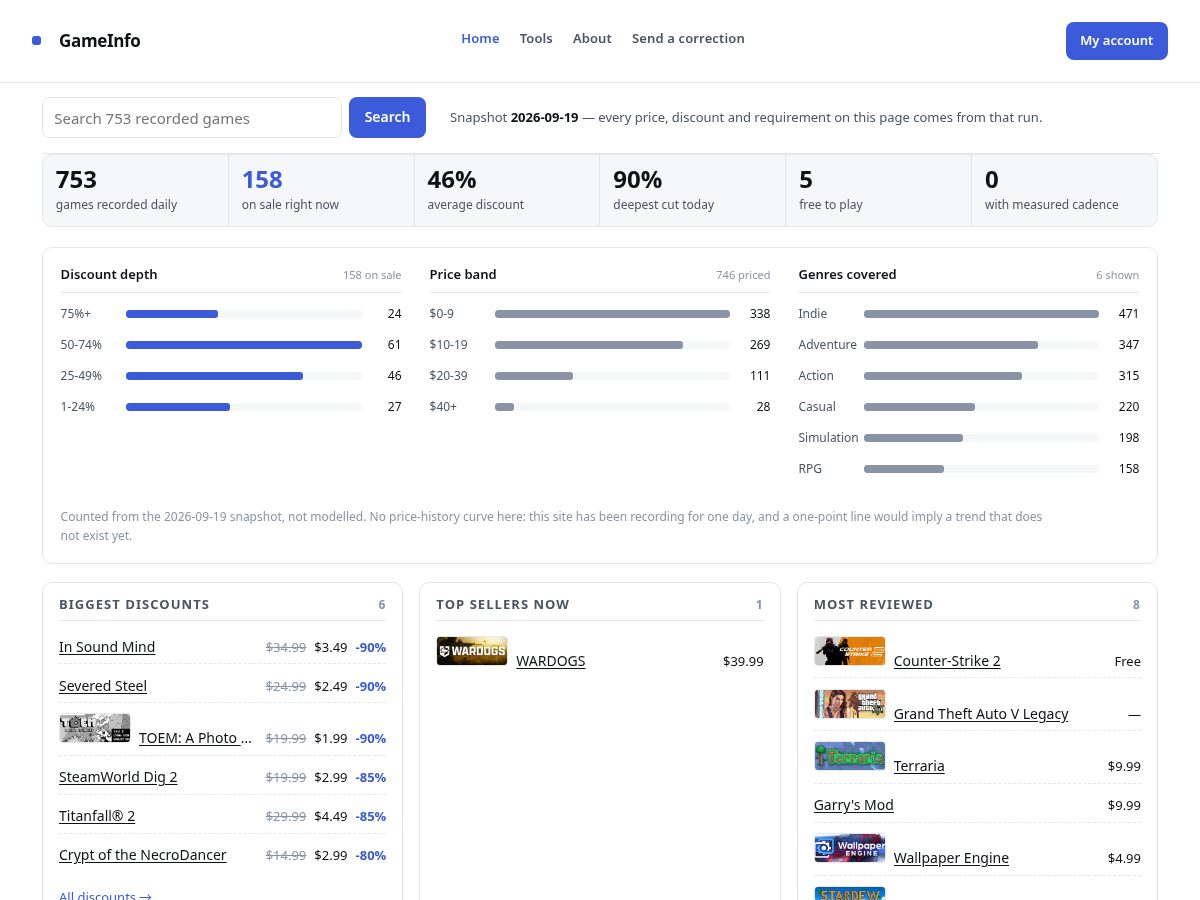The height and width of the screenshot is (900, 1200).
Task: Open the SteamWorld Dig 2 link
Action: 118,777
